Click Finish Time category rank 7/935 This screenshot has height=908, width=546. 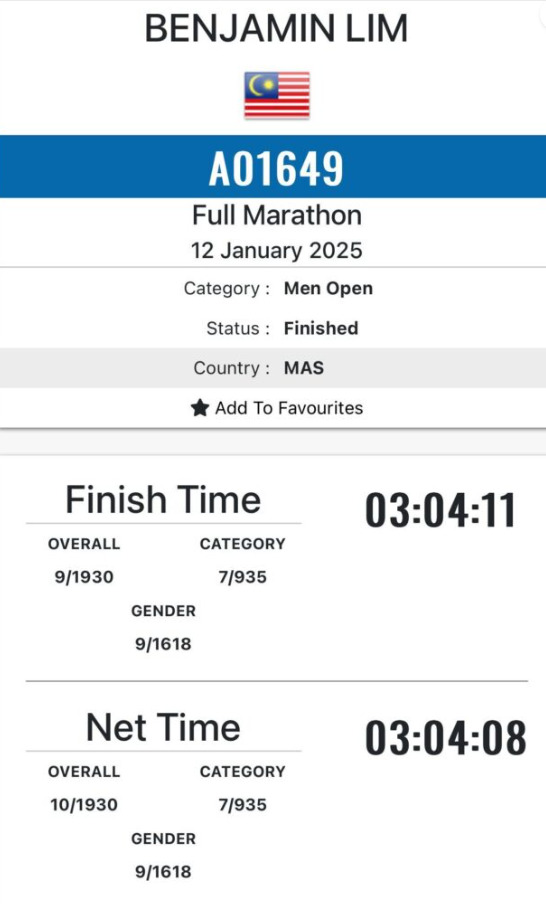pos(243,577)
